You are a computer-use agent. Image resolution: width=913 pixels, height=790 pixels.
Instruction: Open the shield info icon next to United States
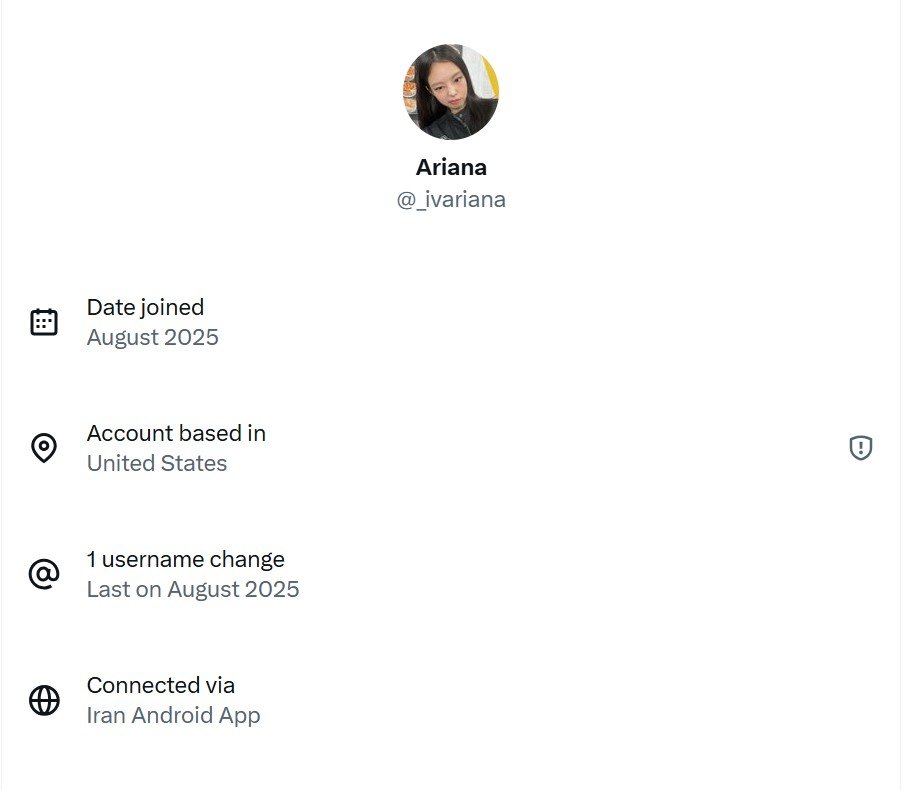point(860,448)
